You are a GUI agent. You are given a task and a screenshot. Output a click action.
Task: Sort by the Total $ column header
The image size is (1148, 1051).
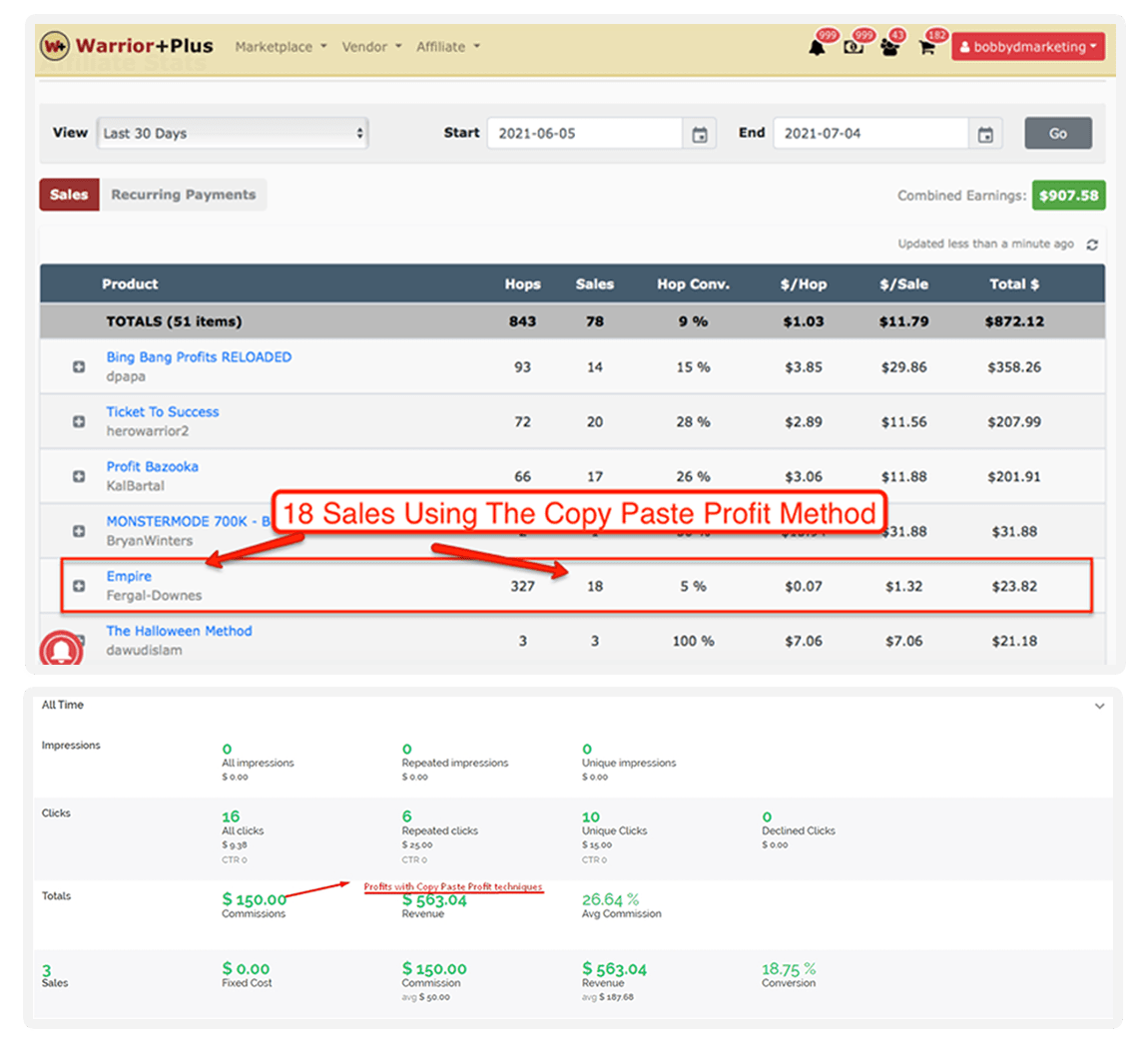1015,284
